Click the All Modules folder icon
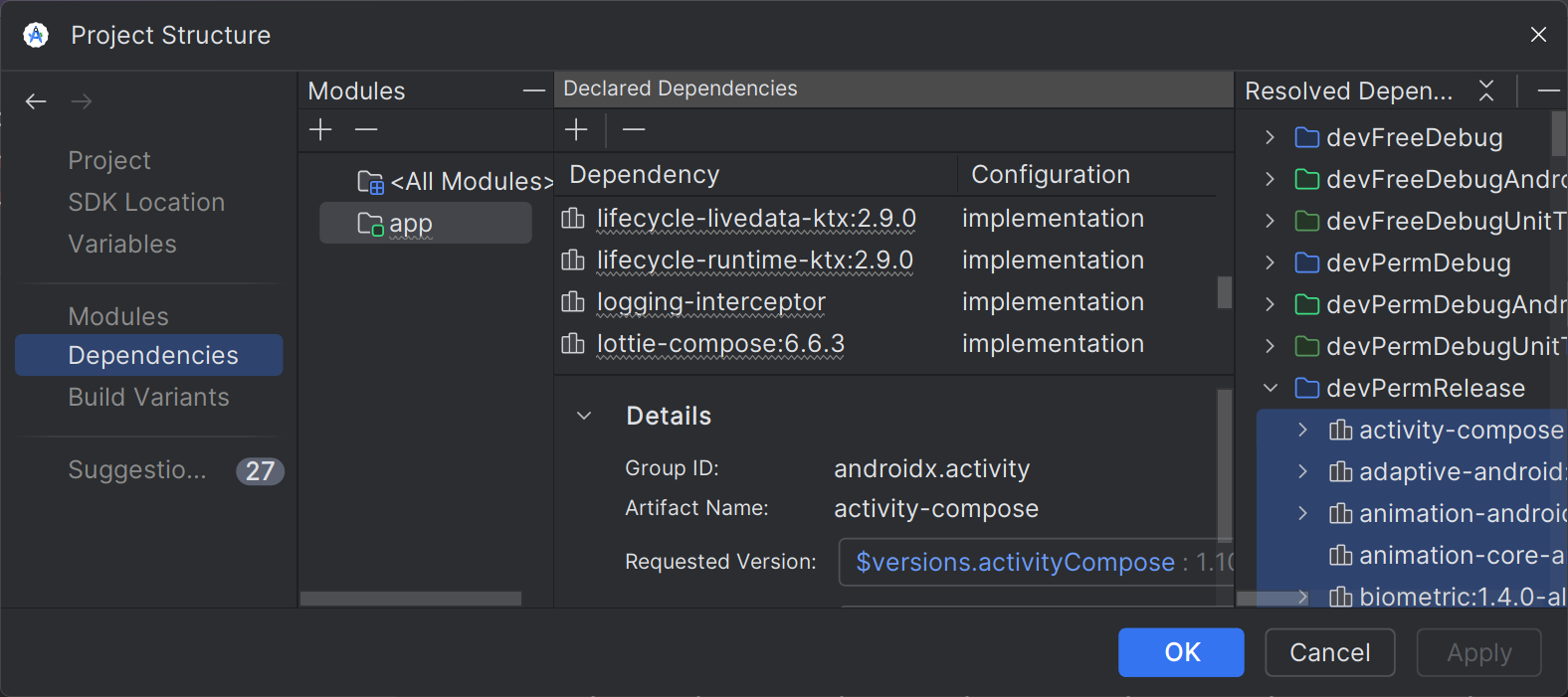 pyautogui.click(x=370, y=182)
